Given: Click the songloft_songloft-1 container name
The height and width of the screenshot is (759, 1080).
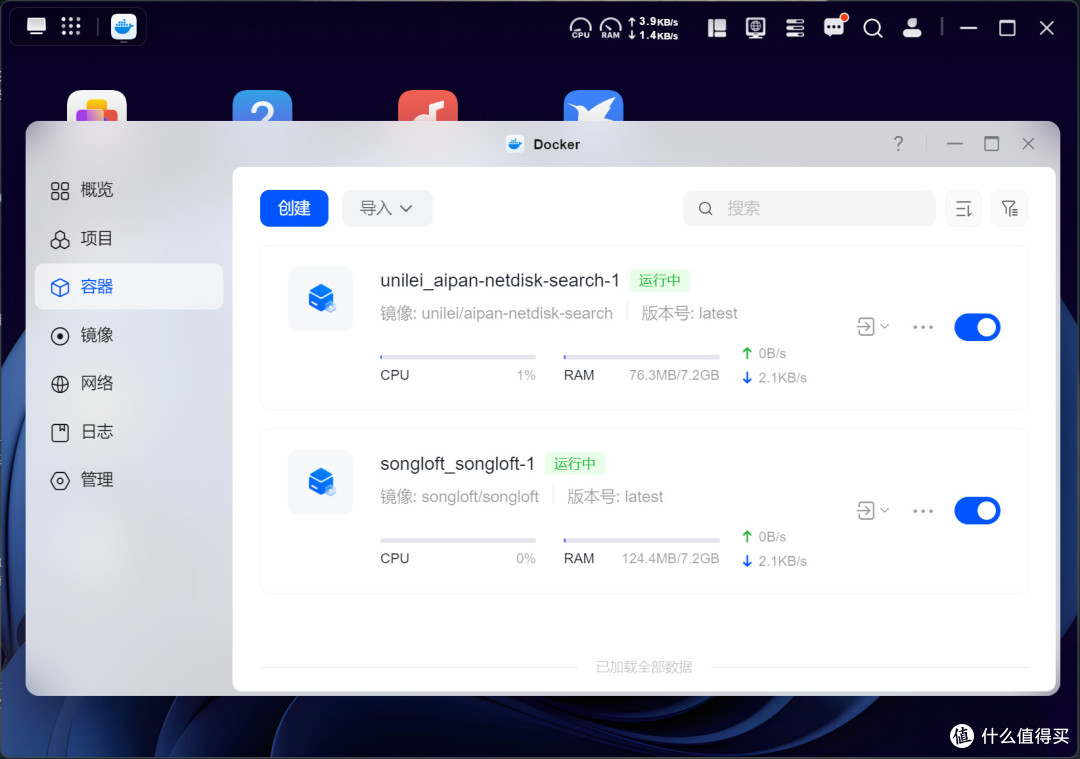Looking at the screenshot, I should [x=457, y=464].
